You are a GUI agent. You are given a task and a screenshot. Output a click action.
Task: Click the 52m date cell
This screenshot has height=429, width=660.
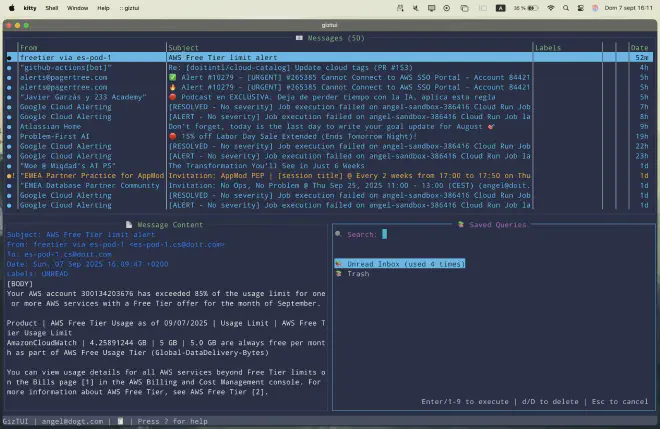(642, 58)
